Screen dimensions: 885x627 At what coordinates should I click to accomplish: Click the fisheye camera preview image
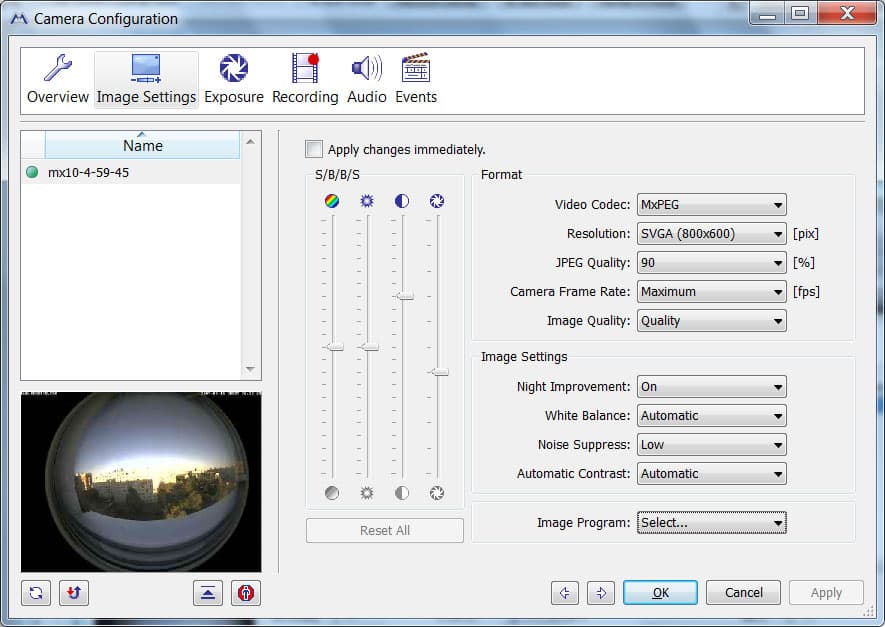[141, 482]
